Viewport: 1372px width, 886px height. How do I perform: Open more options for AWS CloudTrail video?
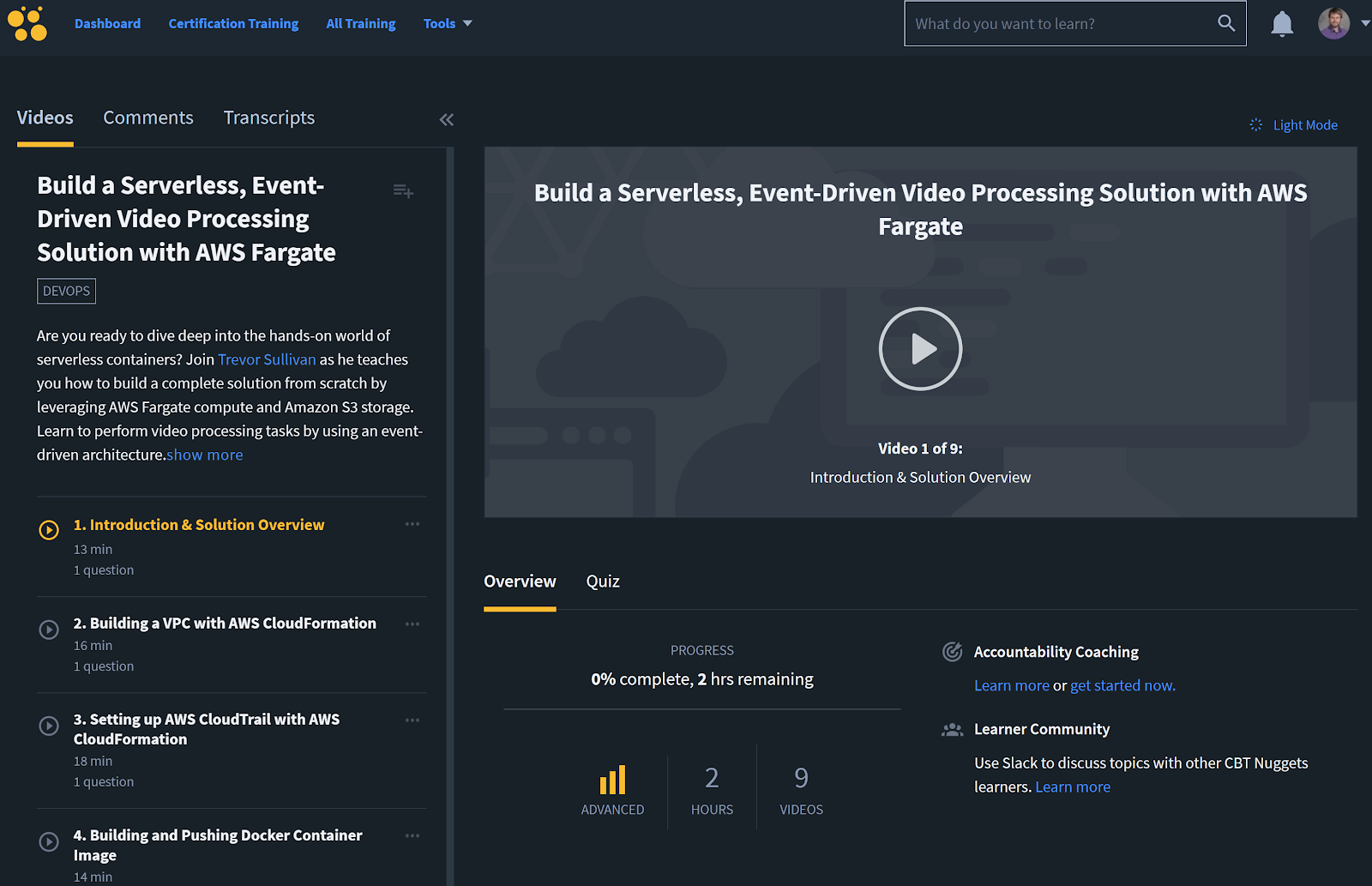coord(412,720)
